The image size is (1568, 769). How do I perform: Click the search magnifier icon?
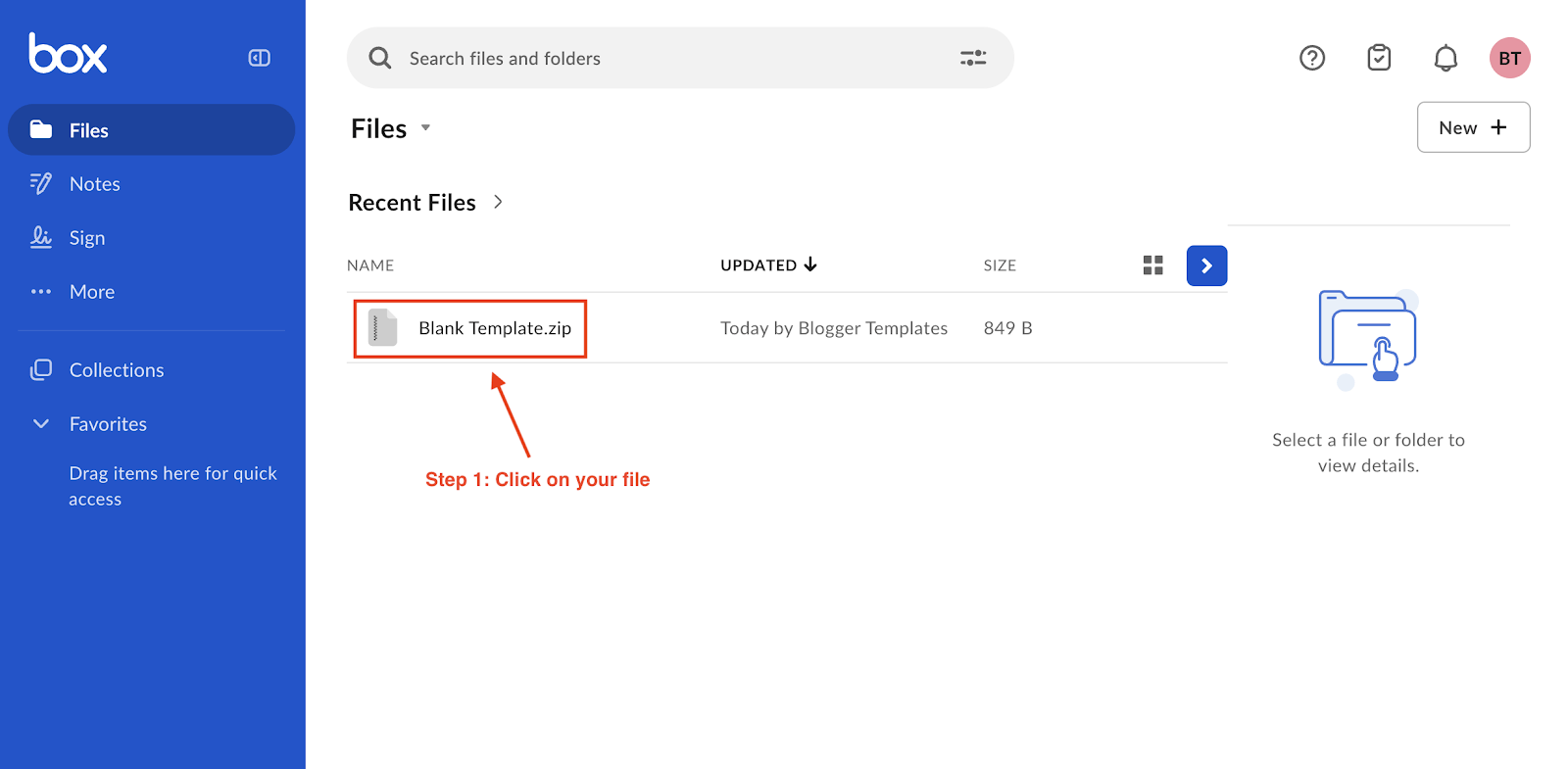tap(380, 58)
